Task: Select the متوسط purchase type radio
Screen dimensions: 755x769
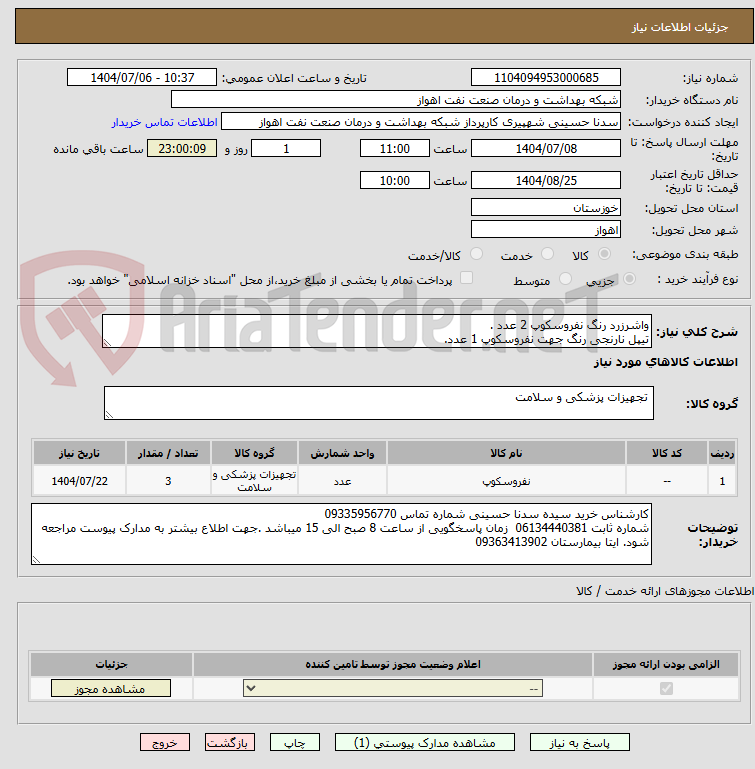Action: pyautogui.click(x=565, y=279)
